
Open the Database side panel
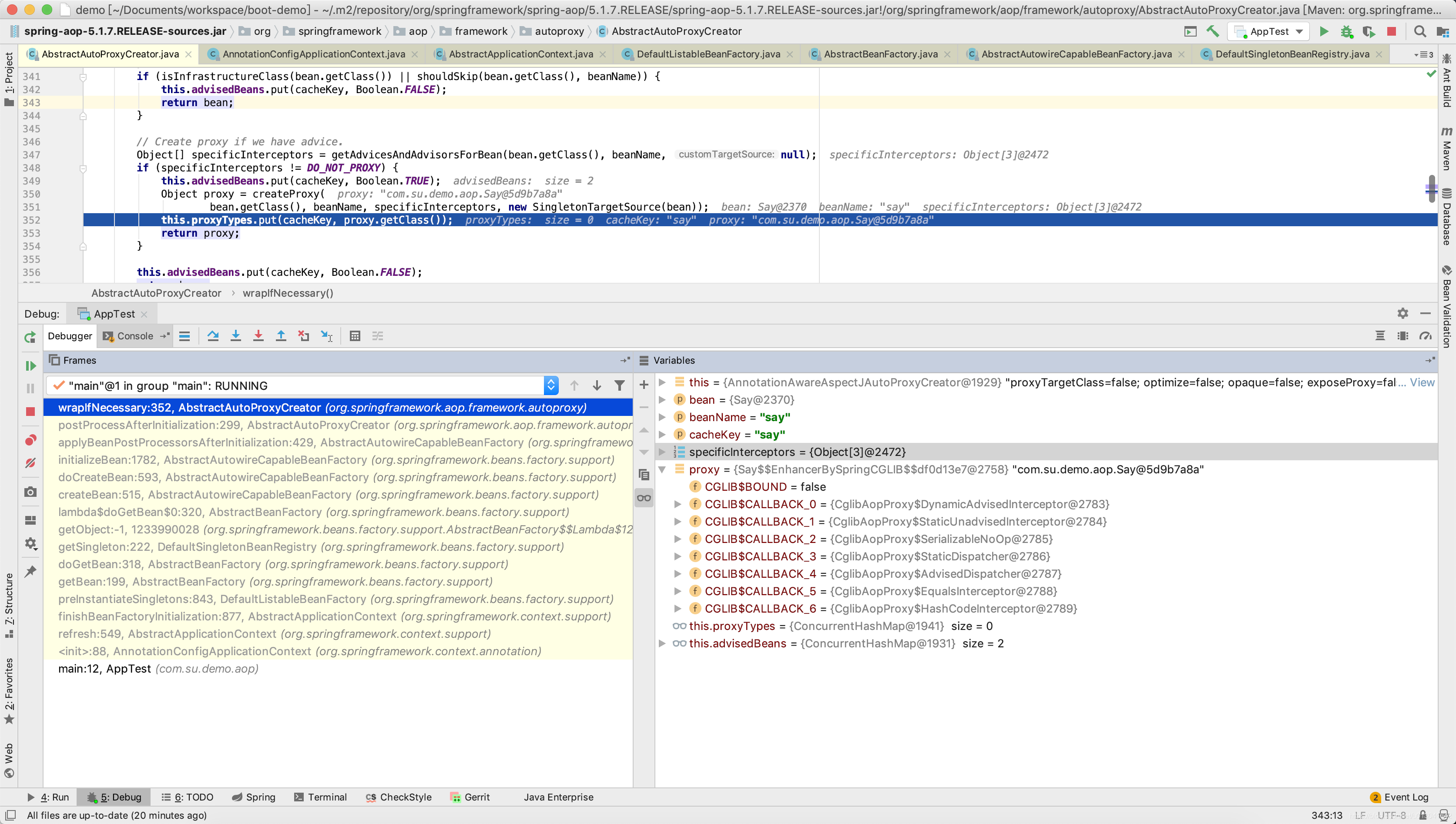(x=1447, y=217)
